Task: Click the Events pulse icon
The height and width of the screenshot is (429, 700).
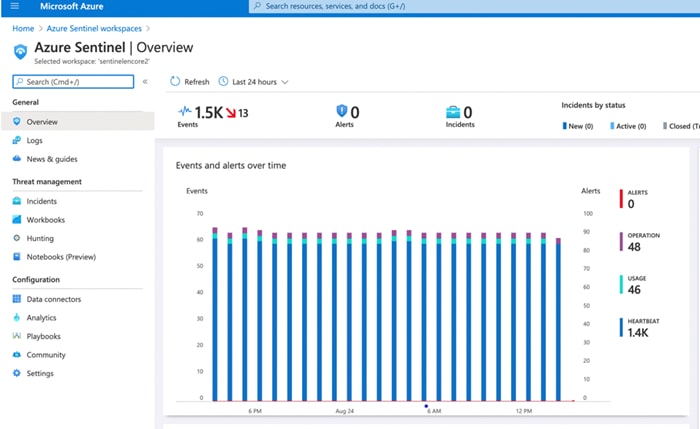Action: (184, 111)
